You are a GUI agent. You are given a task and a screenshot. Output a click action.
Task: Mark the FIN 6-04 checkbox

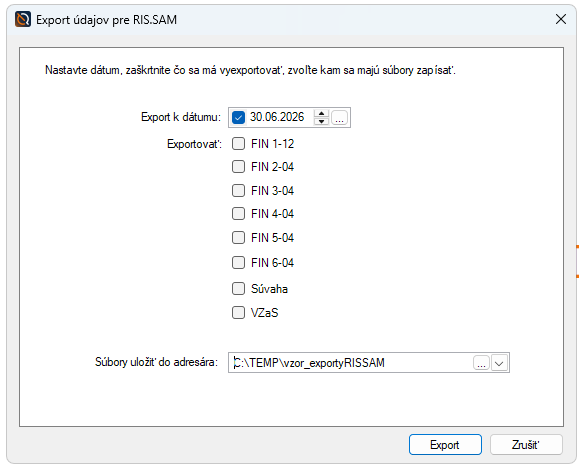238,263
